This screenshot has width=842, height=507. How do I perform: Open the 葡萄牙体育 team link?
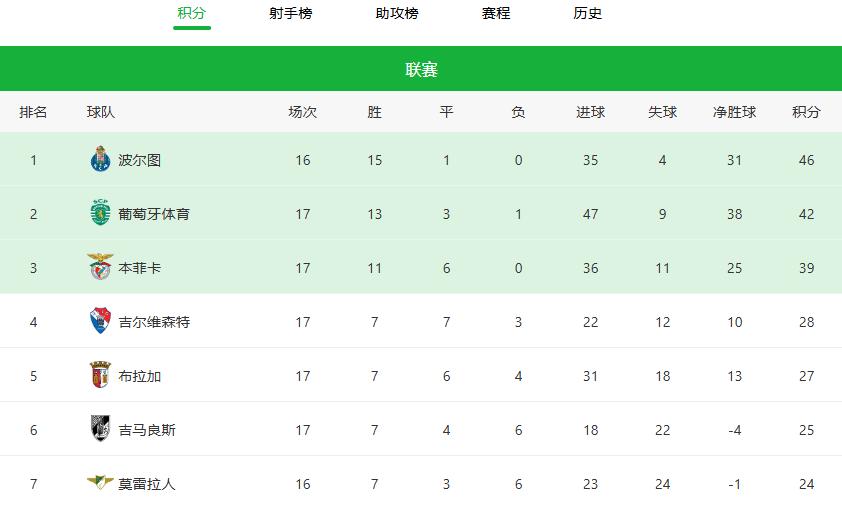point(154,214)
